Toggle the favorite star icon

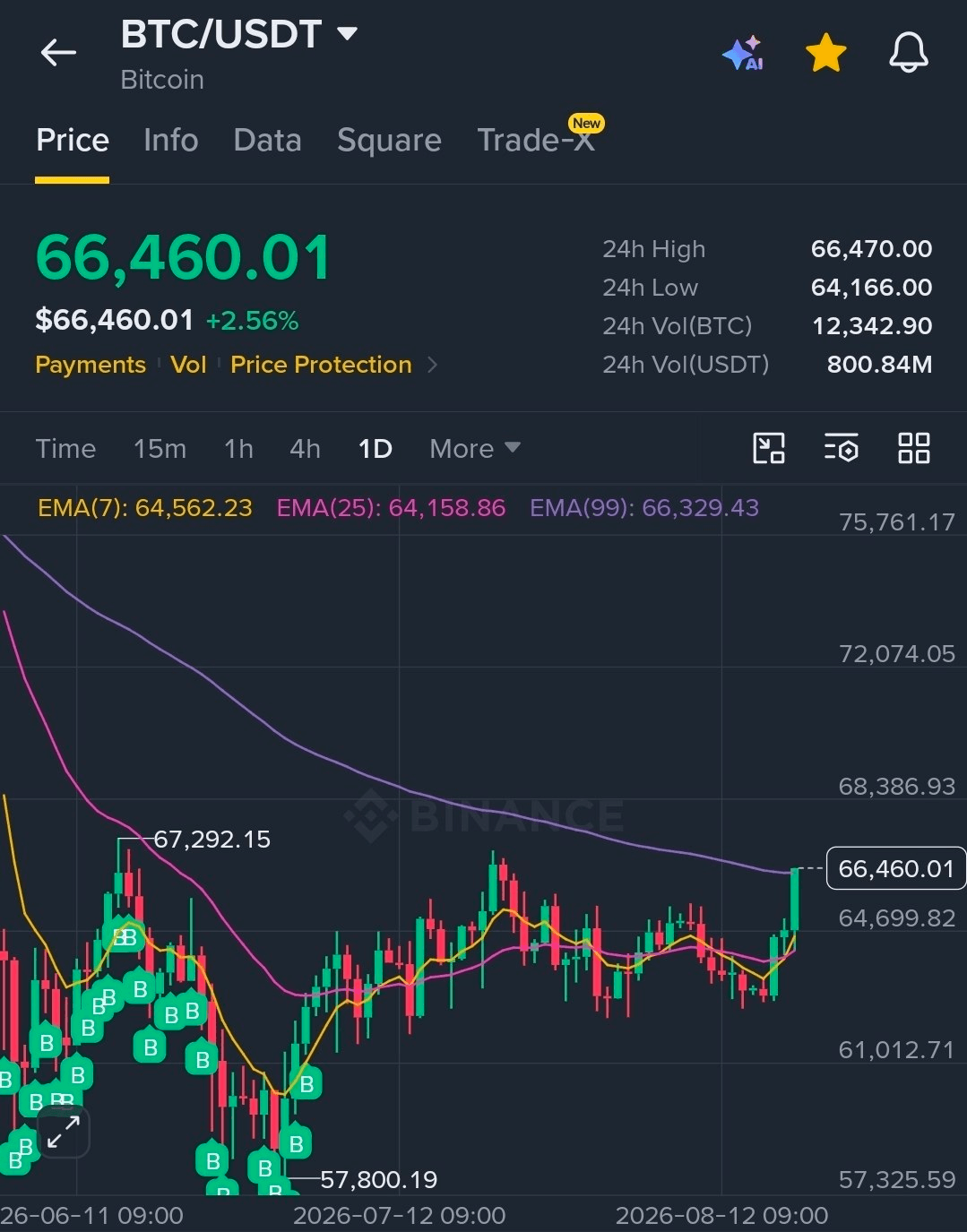tap(825, 53)
